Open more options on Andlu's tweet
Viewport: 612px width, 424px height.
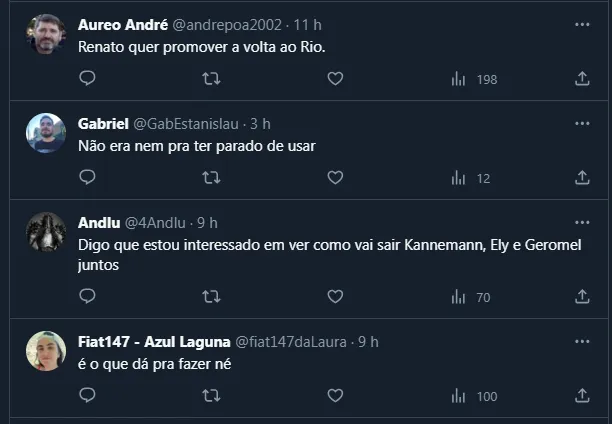coord(582,222)
